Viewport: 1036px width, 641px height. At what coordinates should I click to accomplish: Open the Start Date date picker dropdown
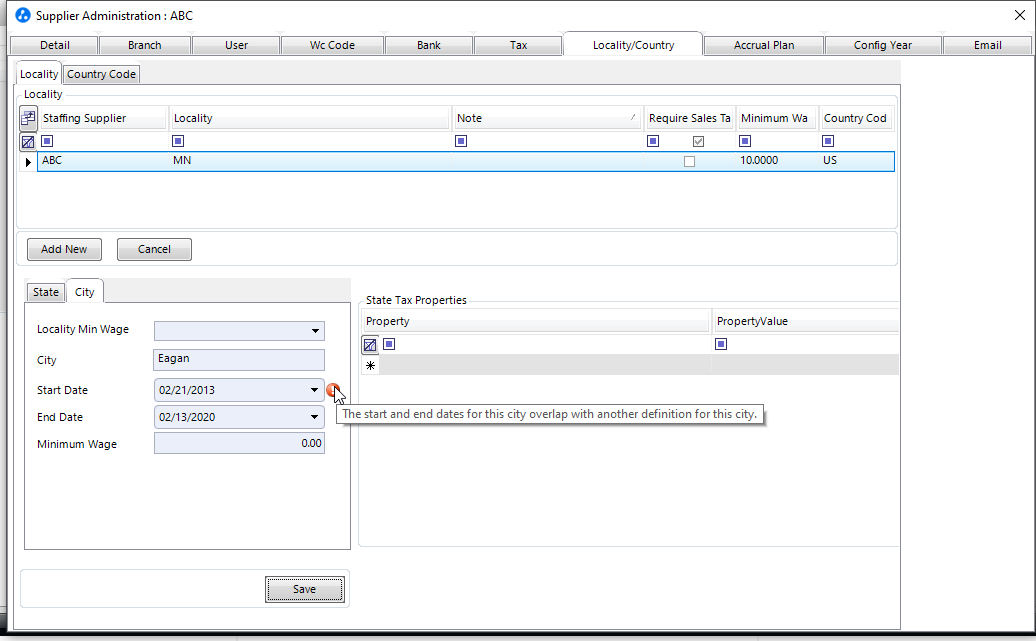point(315,390)
